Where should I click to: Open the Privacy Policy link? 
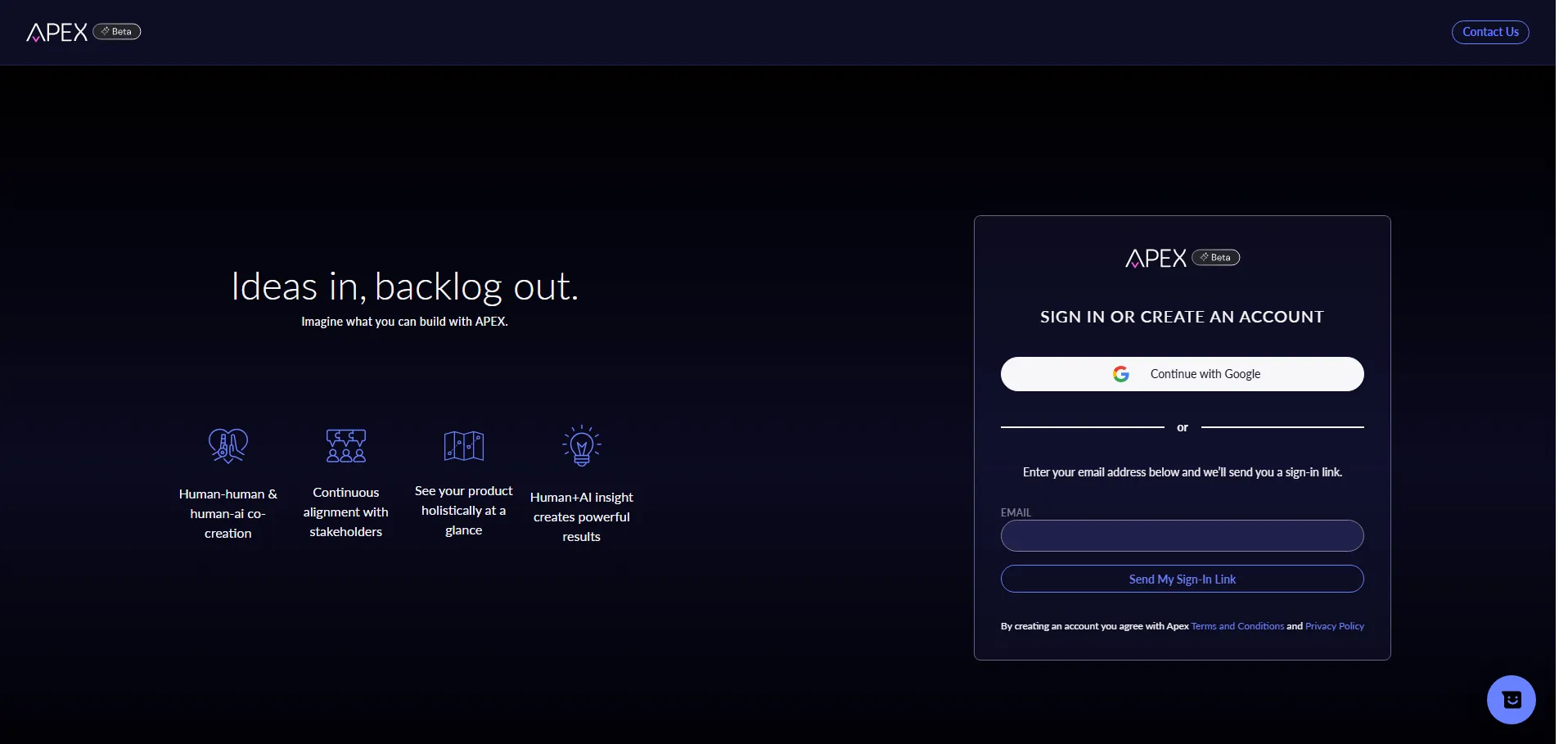[1334, 626]
